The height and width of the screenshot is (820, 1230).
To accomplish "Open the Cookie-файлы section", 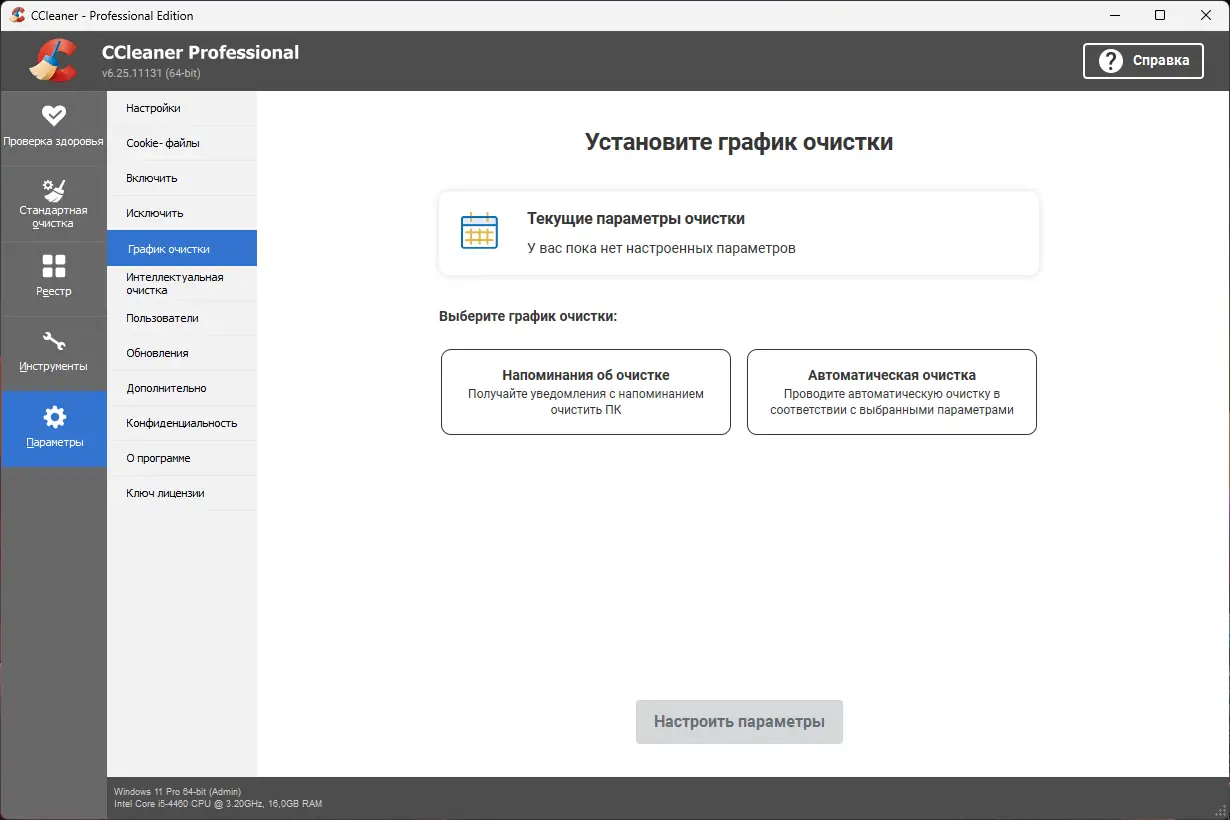I will pos(182,143).
